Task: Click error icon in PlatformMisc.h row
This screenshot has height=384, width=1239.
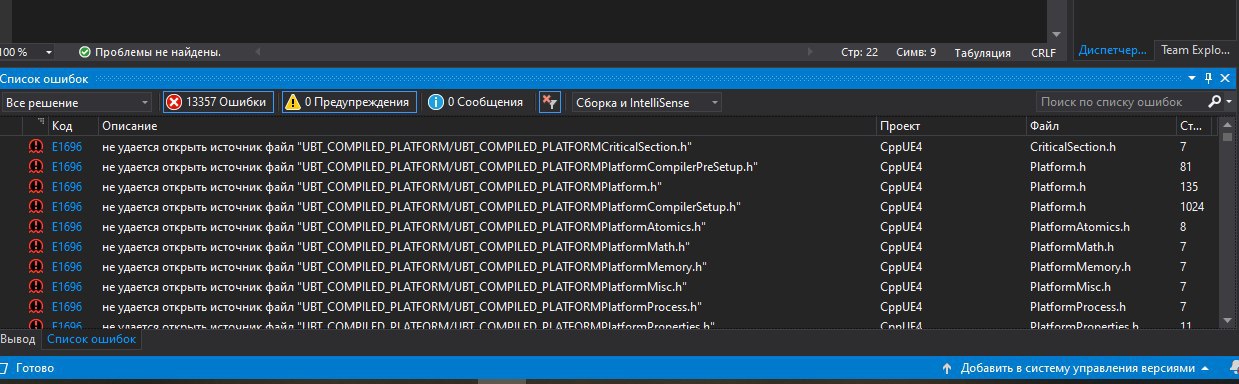Action: [36, 287]
